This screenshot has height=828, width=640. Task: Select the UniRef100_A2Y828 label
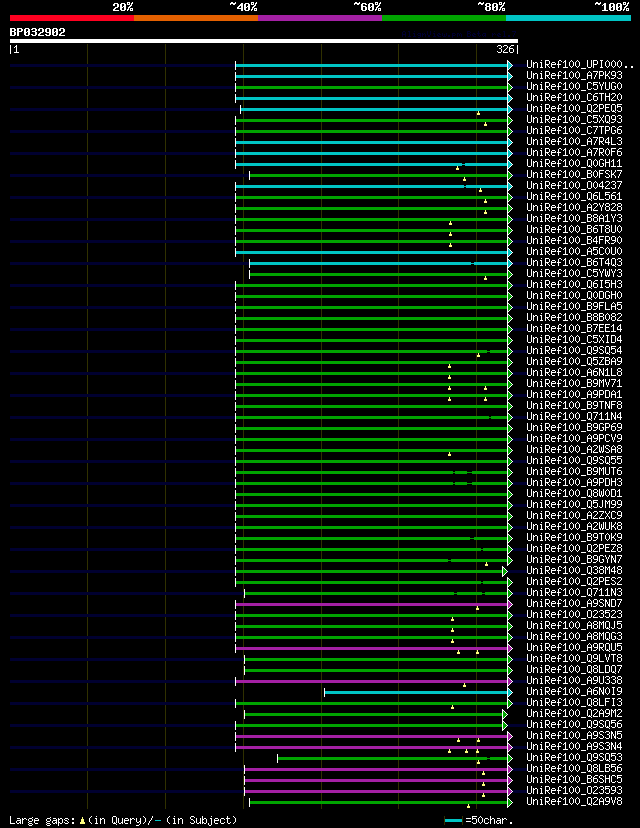(575, 208)
